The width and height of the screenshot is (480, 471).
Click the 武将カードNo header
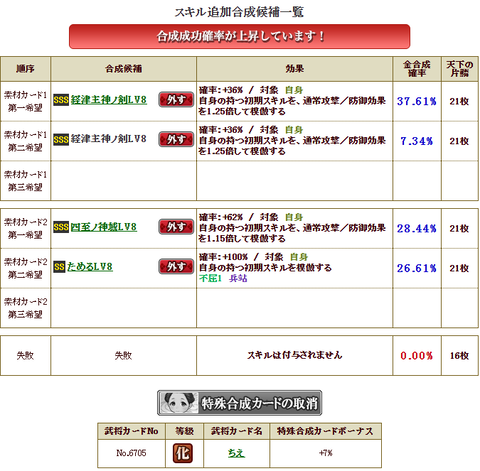click(131, 431)
